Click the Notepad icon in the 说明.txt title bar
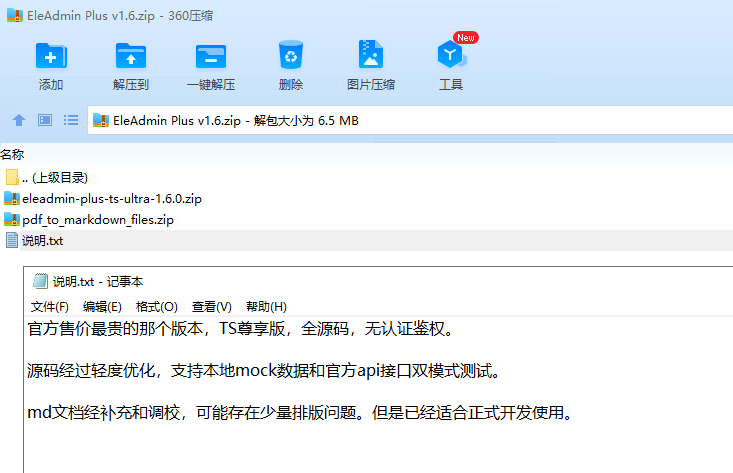Screen dimensions: 733x473 [40, 281]
